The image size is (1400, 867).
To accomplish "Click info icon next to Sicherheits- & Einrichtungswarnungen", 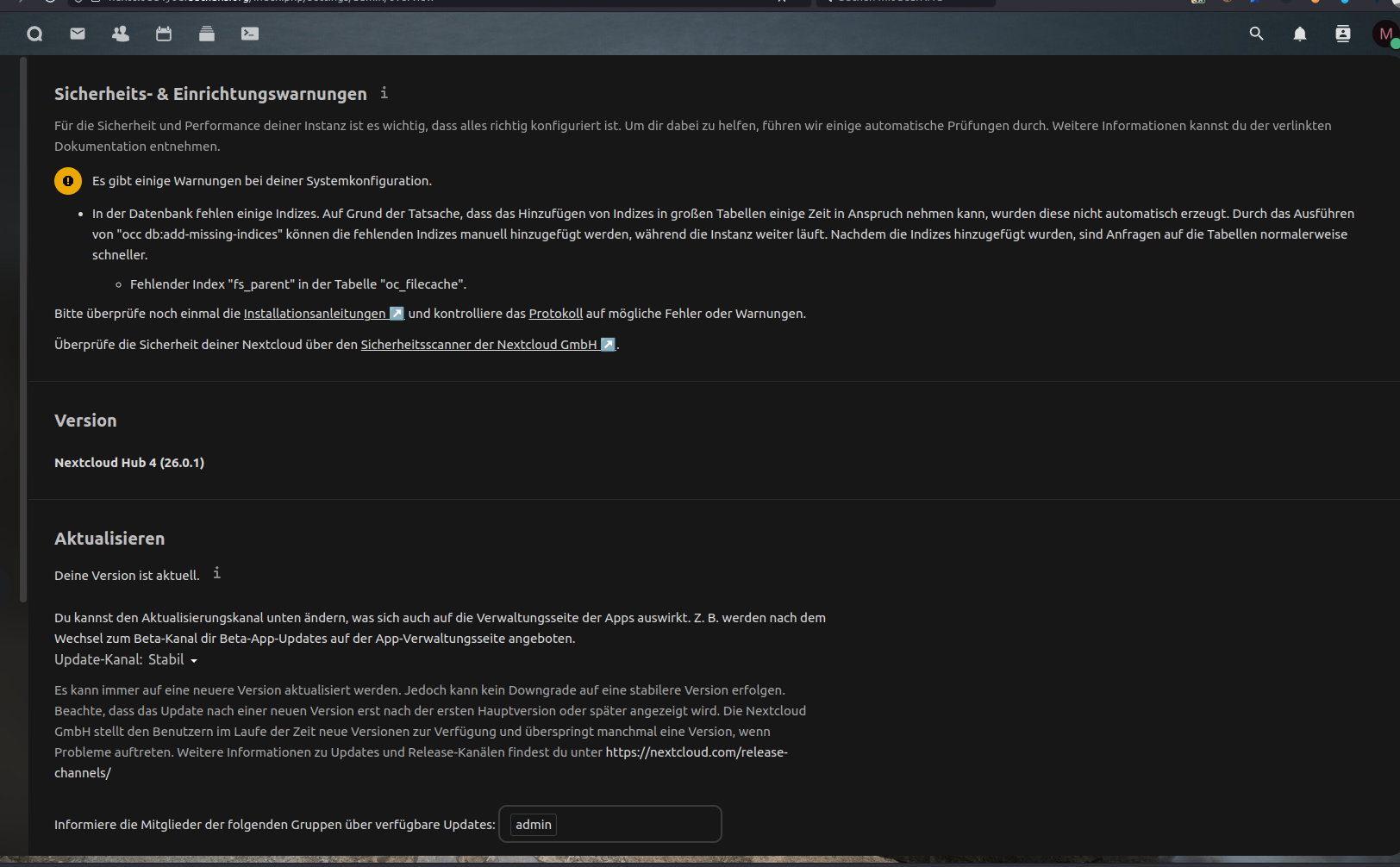I will pyautogui.click(x=384, y=92).
